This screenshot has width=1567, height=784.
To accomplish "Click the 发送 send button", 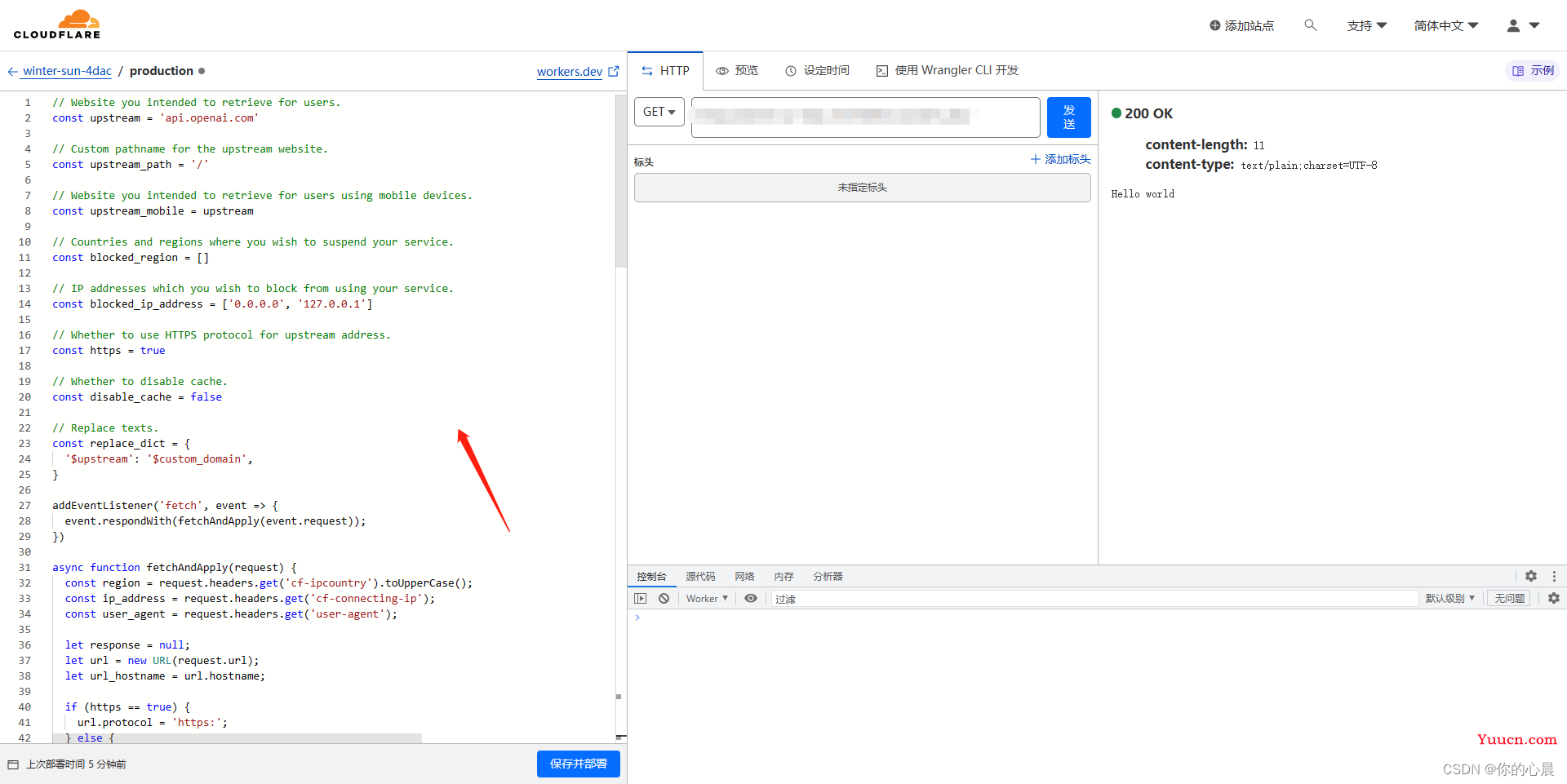I will 1068,117.
